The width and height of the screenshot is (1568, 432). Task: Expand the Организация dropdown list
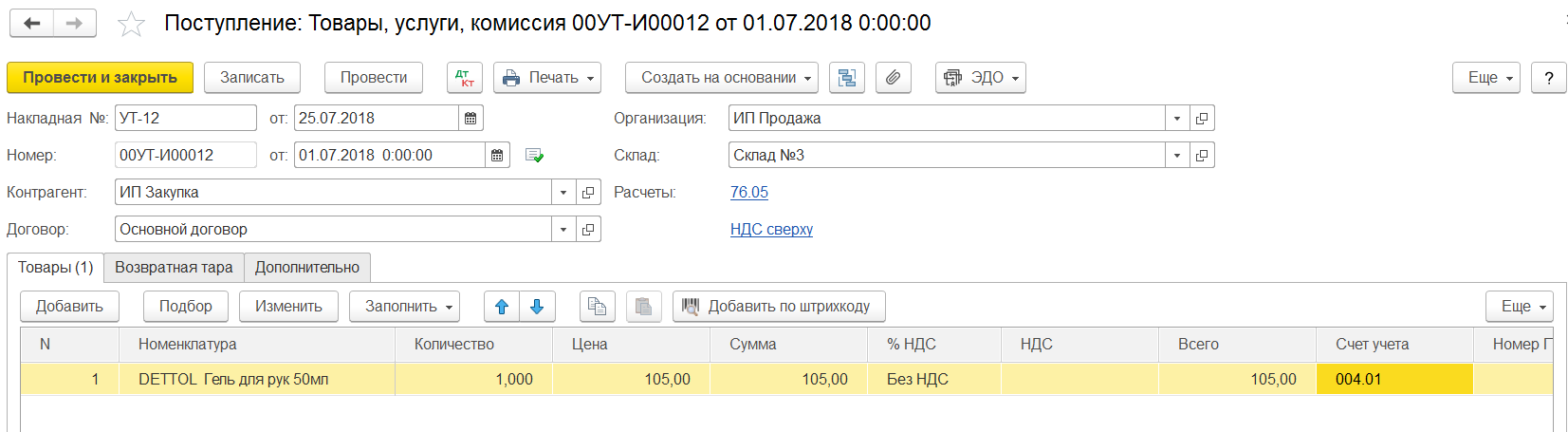(1176, 119)
